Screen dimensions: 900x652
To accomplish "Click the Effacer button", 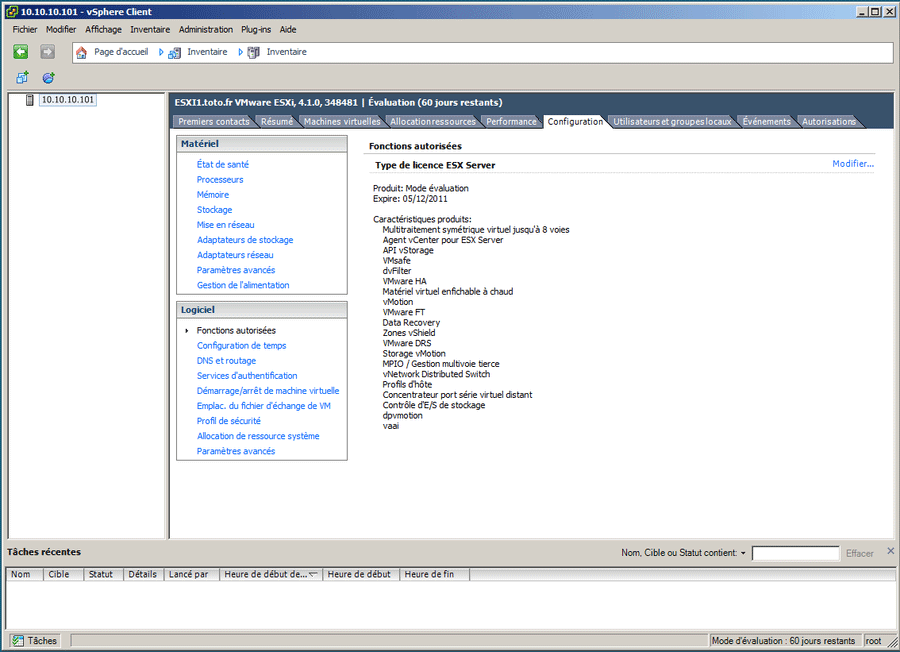I will coord(859,553).
